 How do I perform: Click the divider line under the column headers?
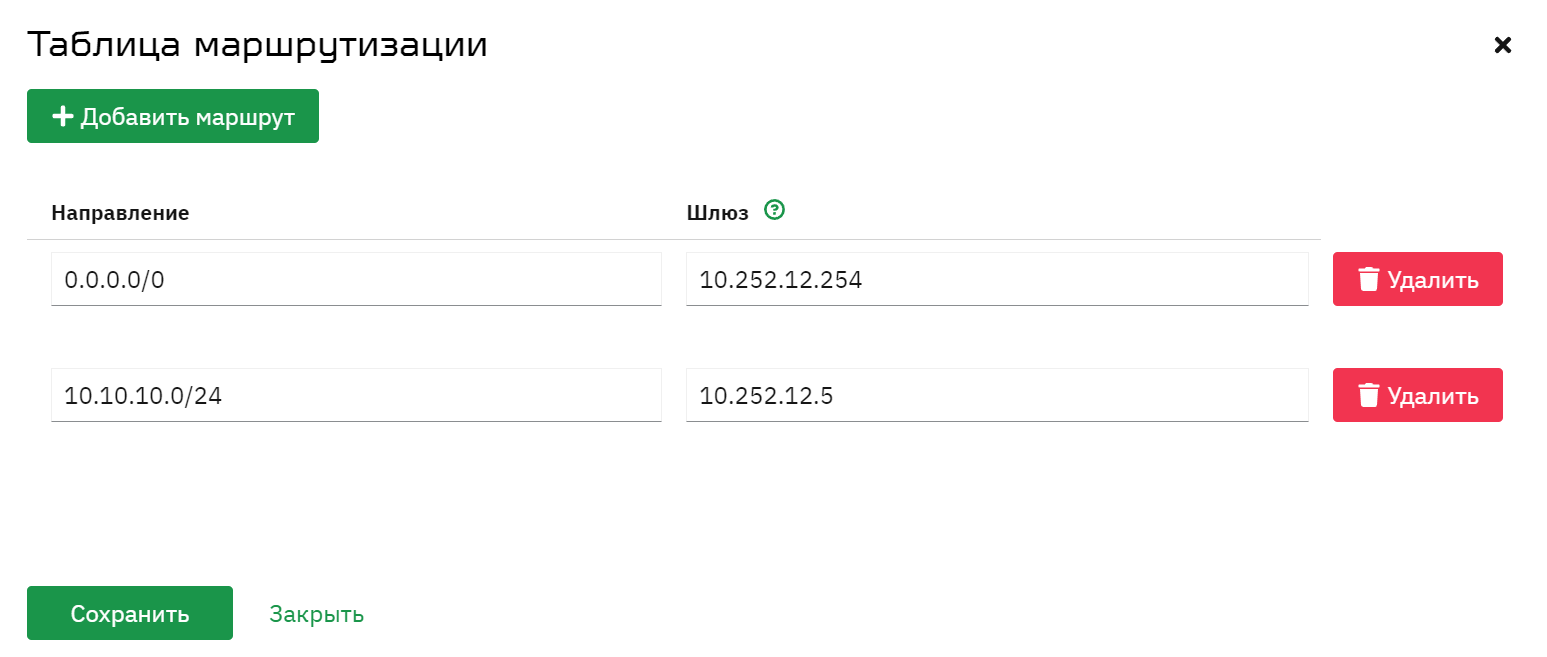click(x=674, y=239)
